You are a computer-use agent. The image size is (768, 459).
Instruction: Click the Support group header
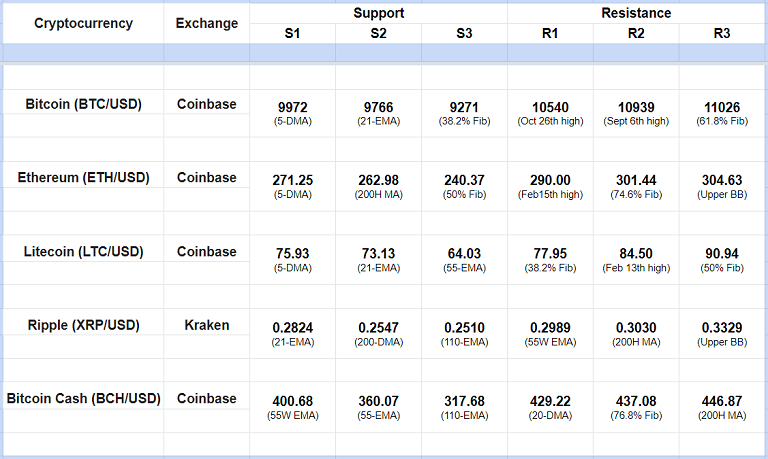pyautogui.click(x=378, y=13)
